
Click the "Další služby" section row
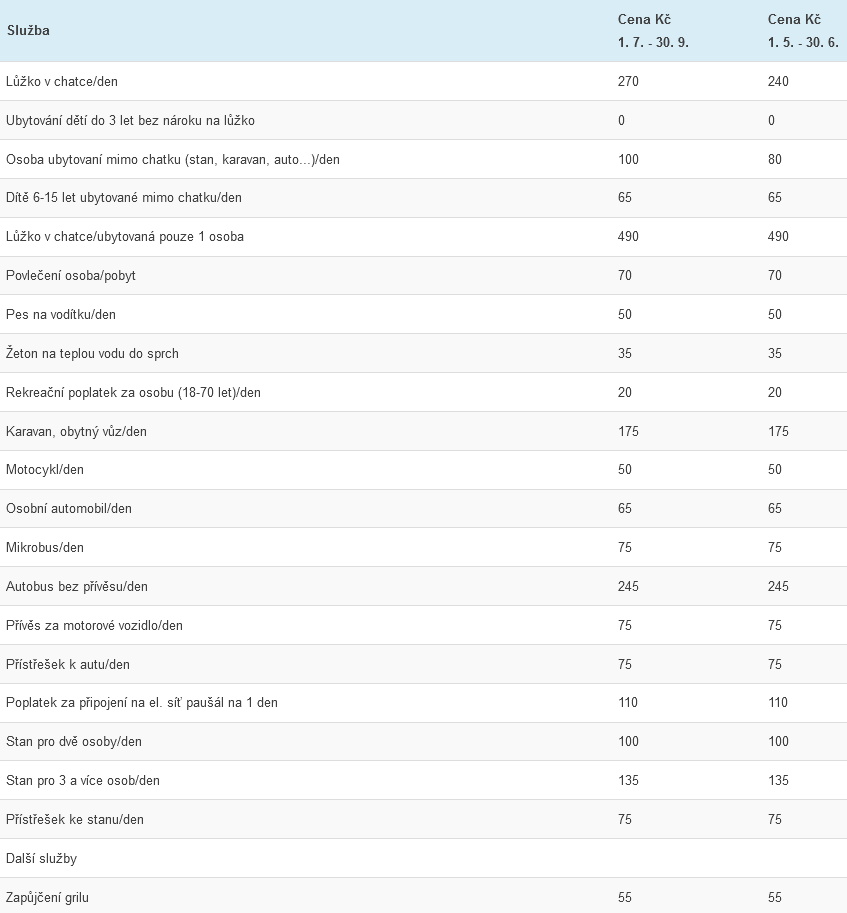[x=41, y=858]
